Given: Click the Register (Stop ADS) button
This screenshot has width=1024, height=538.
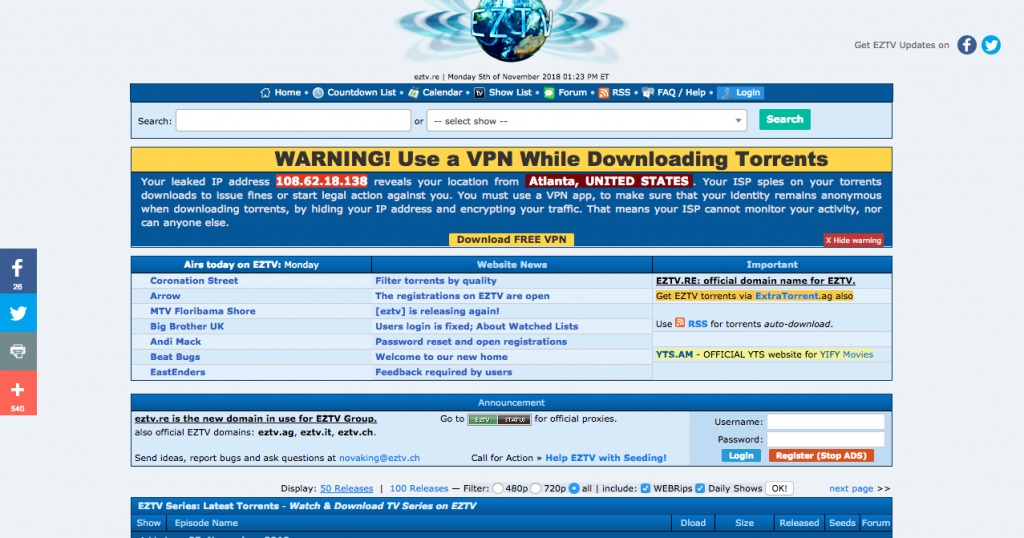Looking at the screenshot, I should 821,456.
